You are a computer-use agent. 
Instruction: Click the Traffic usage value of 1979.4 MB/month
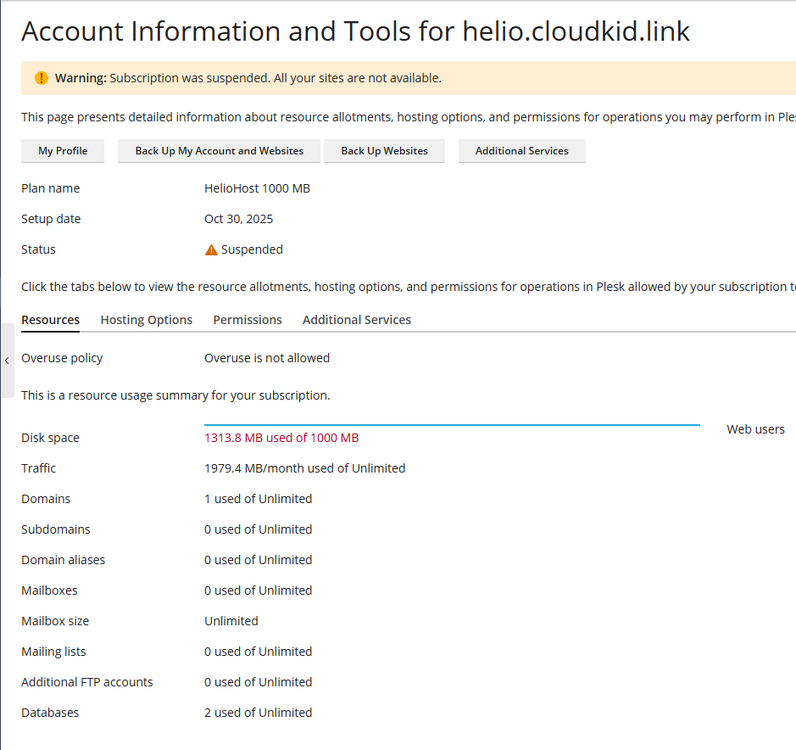point(304,469)
